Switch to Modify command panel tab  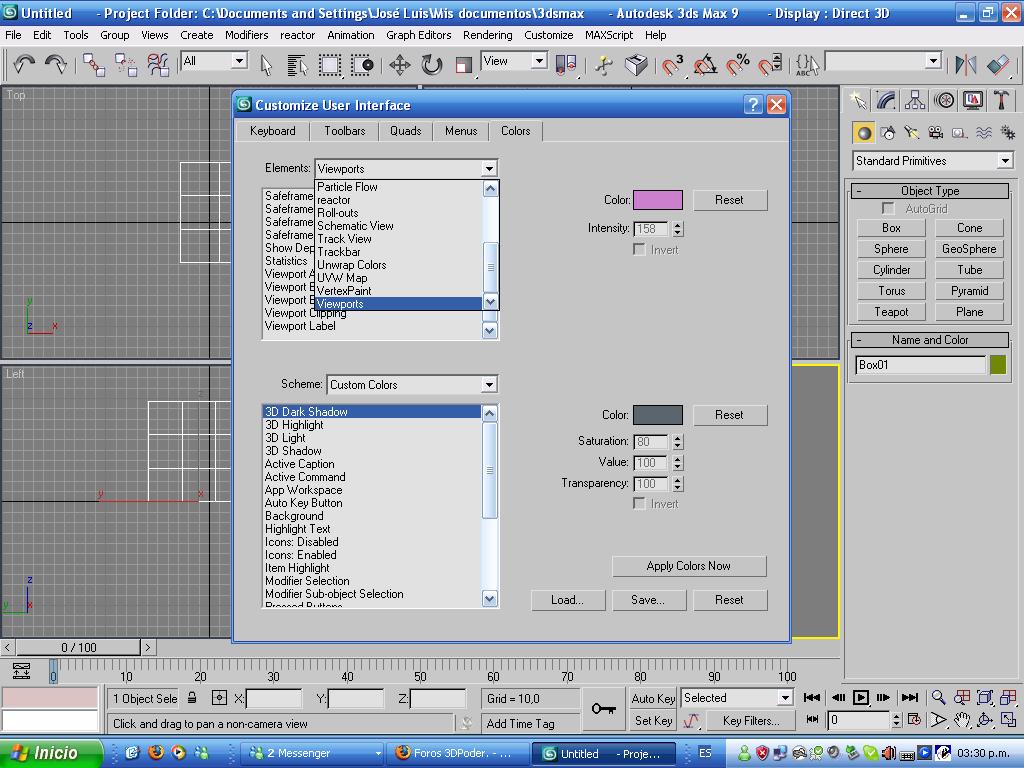point(886,100)
